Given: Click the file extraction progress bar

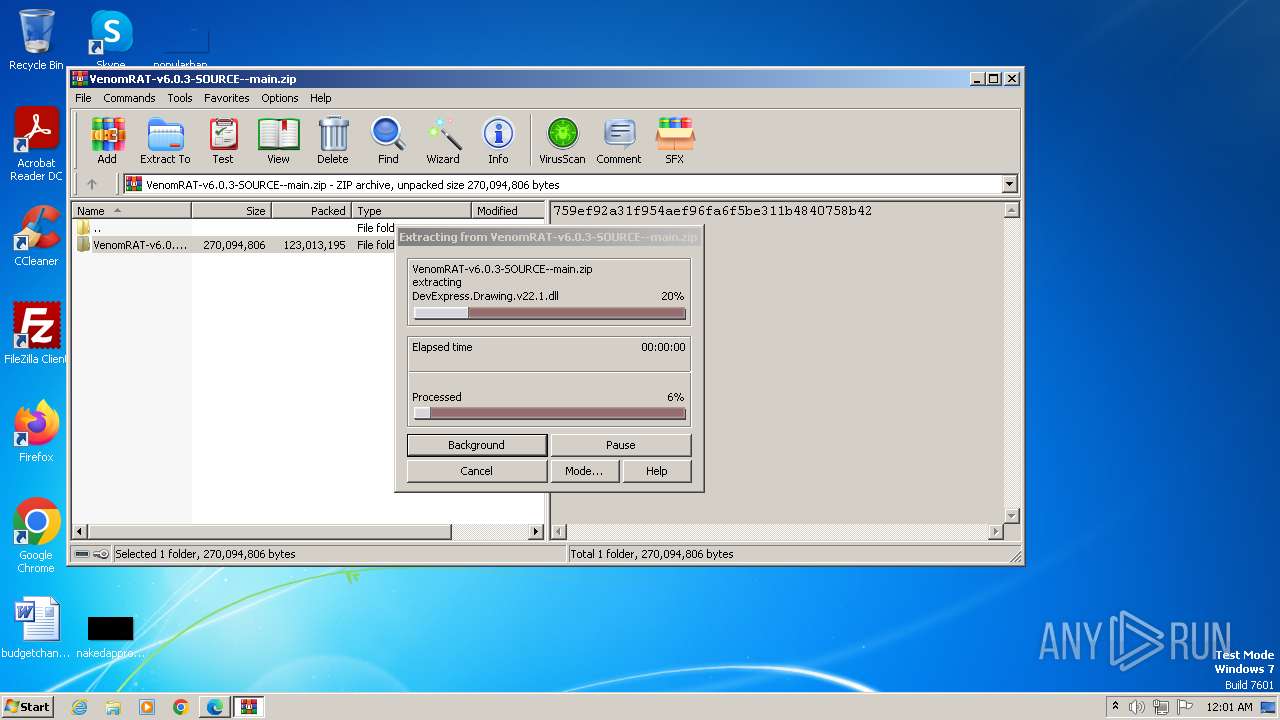Looking at the screenshot, I should (x=549, y=313).
